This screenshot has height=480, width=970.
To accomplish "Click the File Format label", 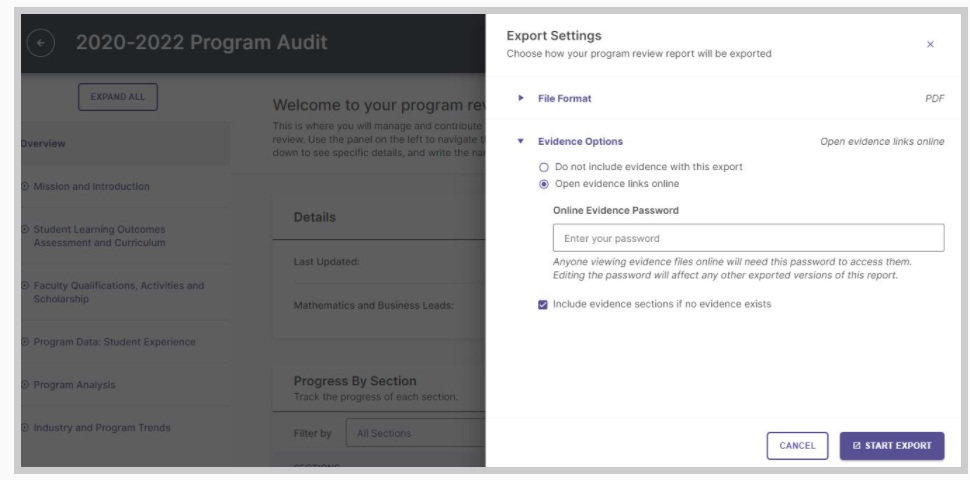I will click(x=565, y=98).
